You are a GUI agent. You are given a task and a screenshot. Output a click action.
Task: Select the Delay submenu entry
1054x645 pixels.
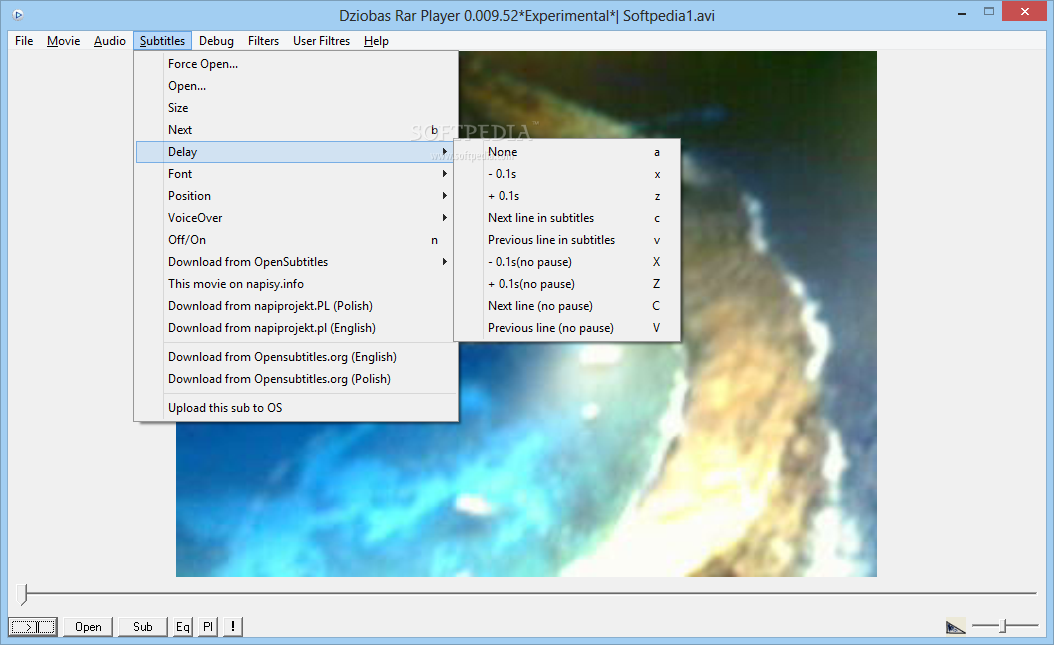tap(296, 152)
